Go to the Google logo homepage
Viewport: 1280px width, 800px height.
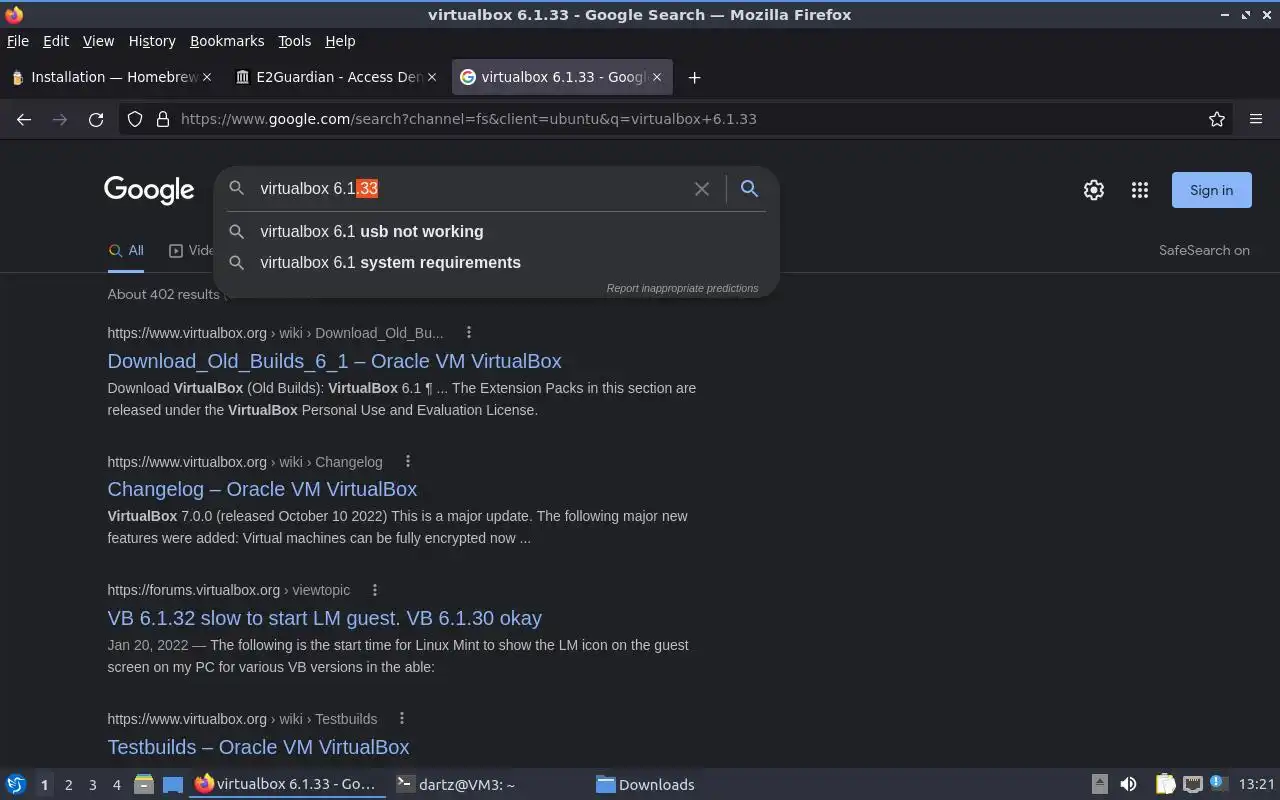coord(149,190)
